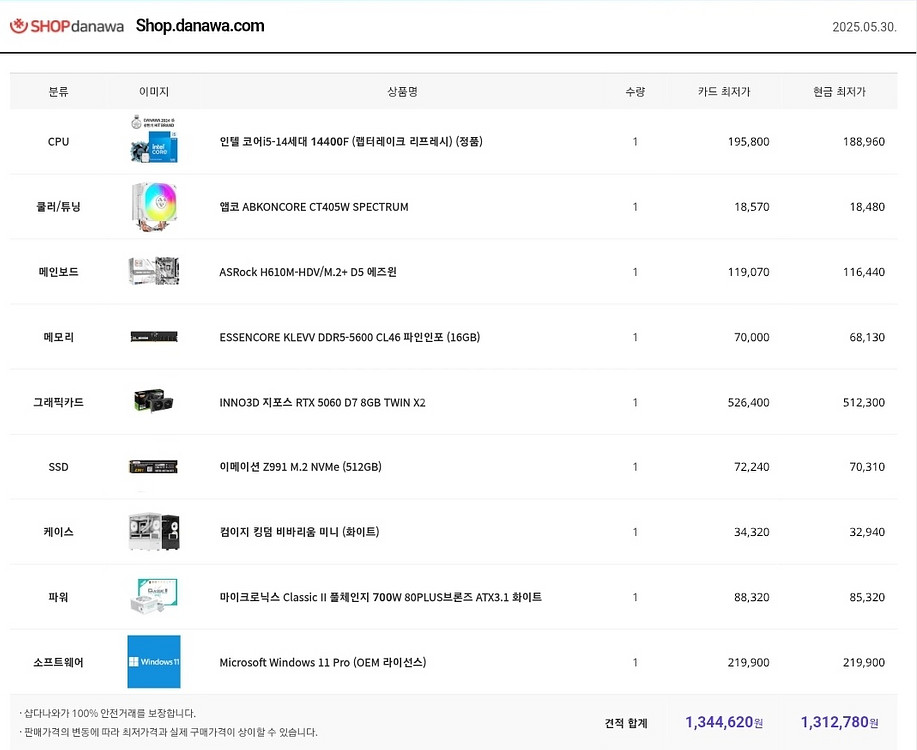This screenshot has height=750, width=917.
Task: Click the INNO3D RTX 5060 graphics card thumbnail
Action: pos(154,401)
